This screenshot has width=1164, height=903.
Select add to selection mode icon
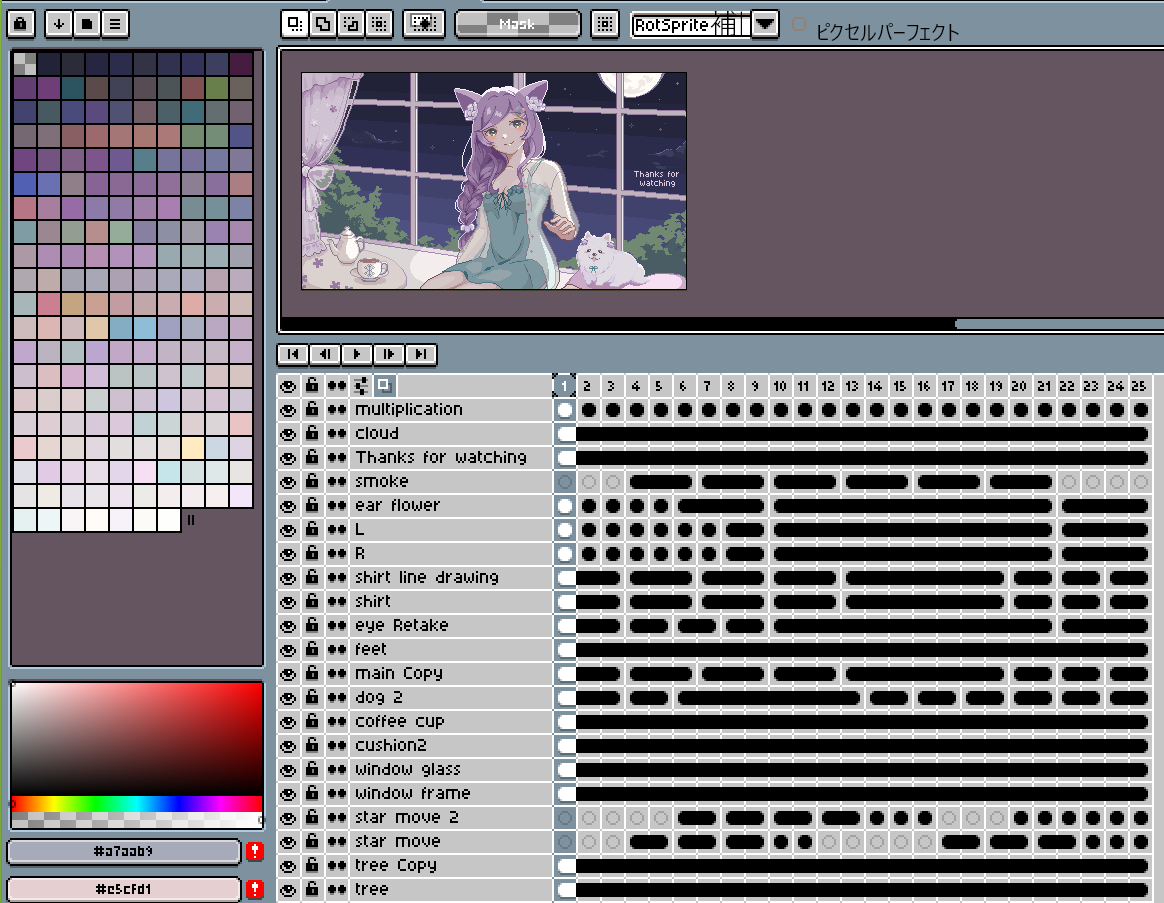click(323, 24)
